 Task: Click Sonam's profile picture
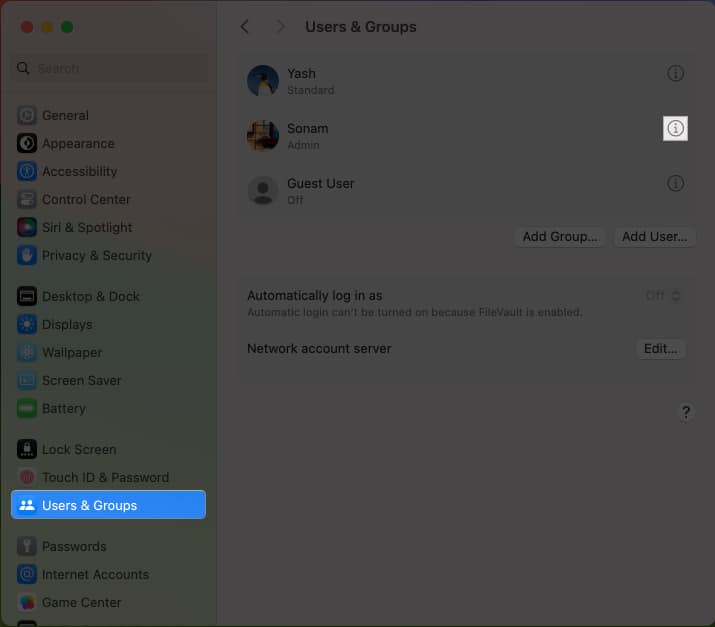(263, 135)
